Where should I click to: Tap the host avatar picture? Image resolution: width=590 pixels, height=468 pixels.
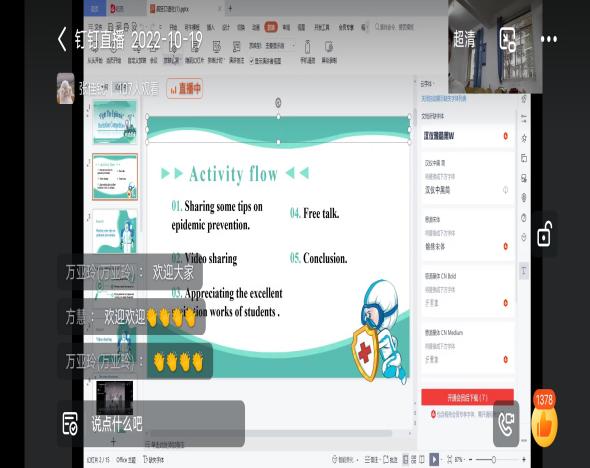click(65, 88)
